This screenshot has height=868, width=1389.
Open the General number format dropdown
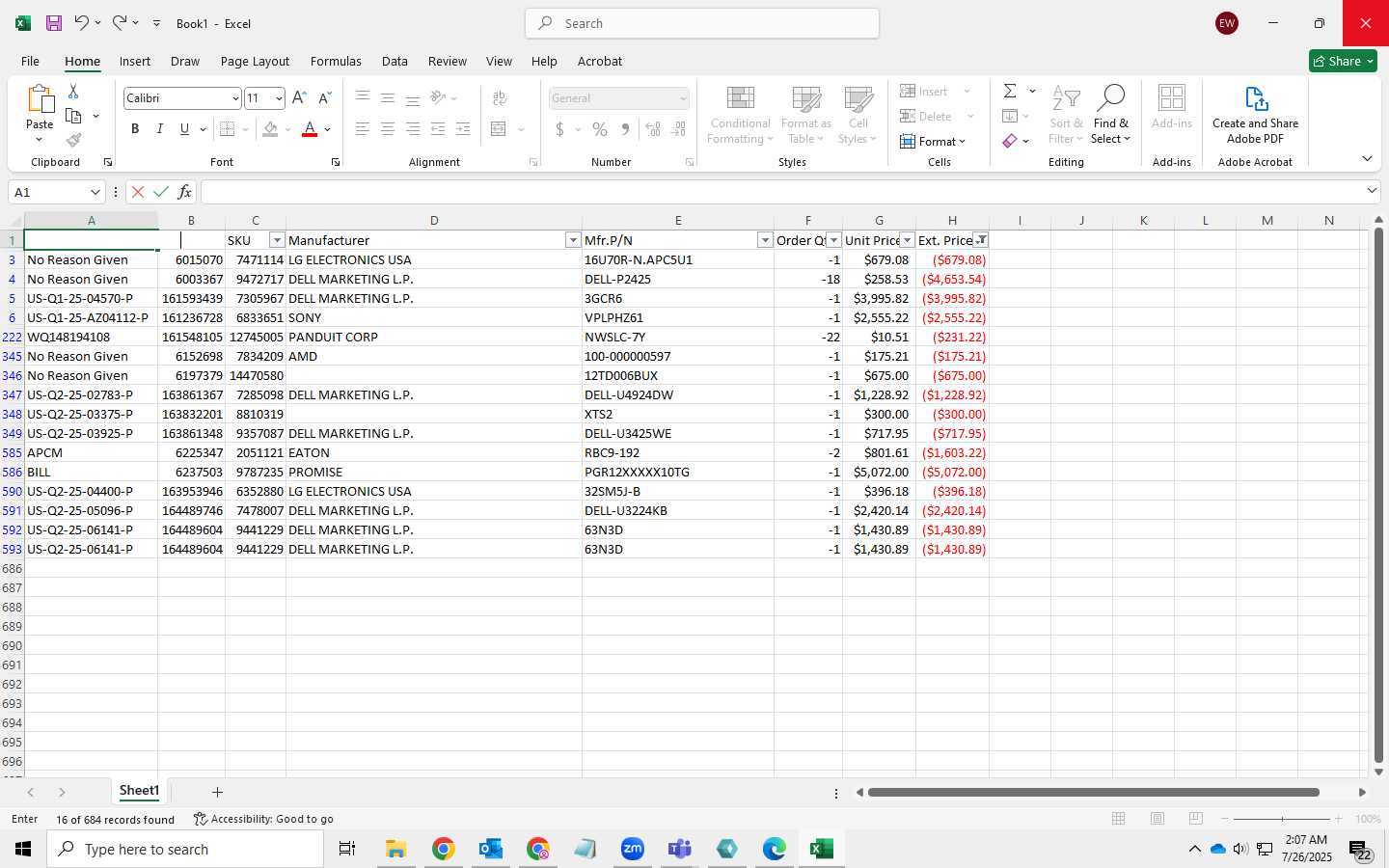(683, 98)
